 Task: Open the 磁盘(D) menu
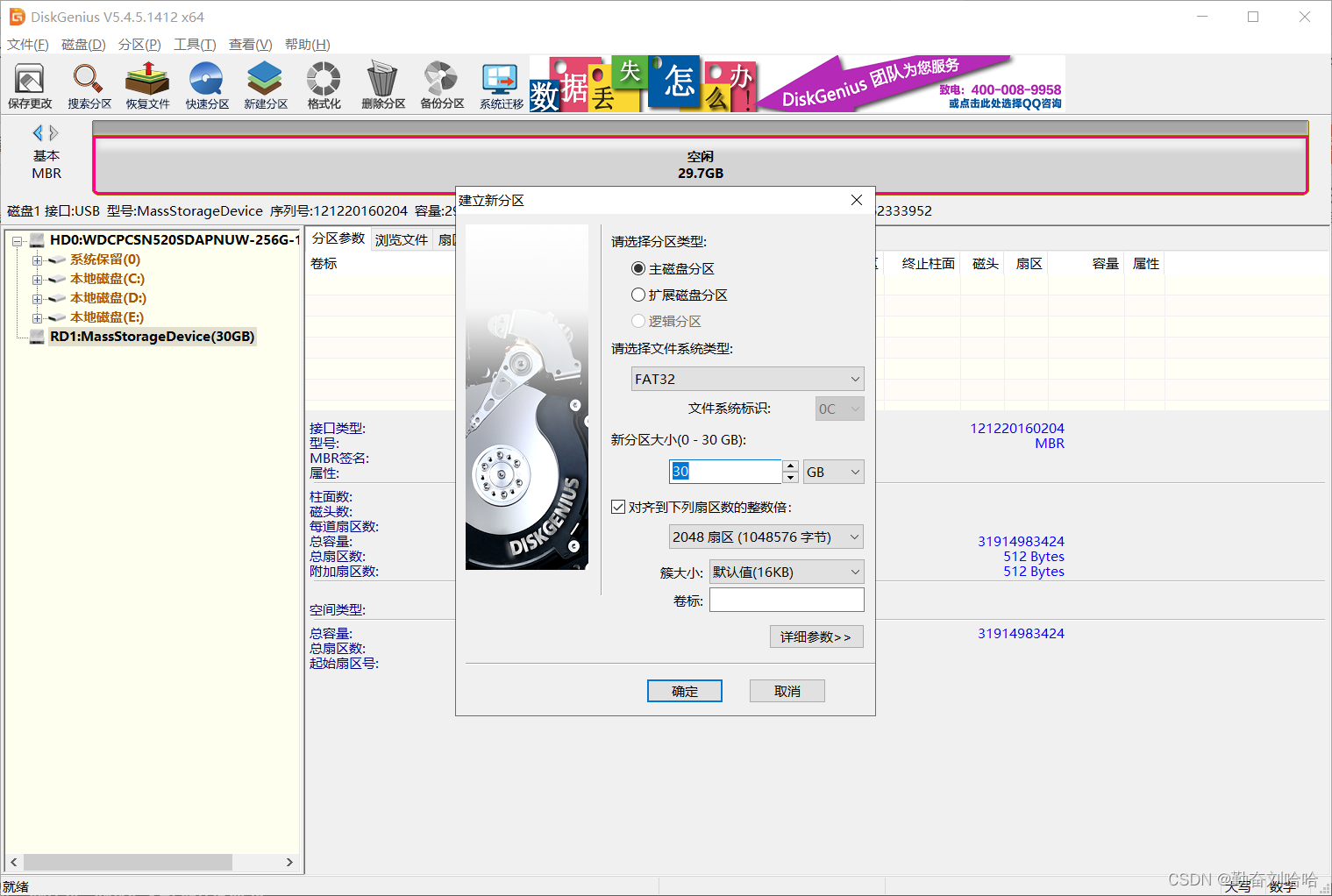point(83,45)
